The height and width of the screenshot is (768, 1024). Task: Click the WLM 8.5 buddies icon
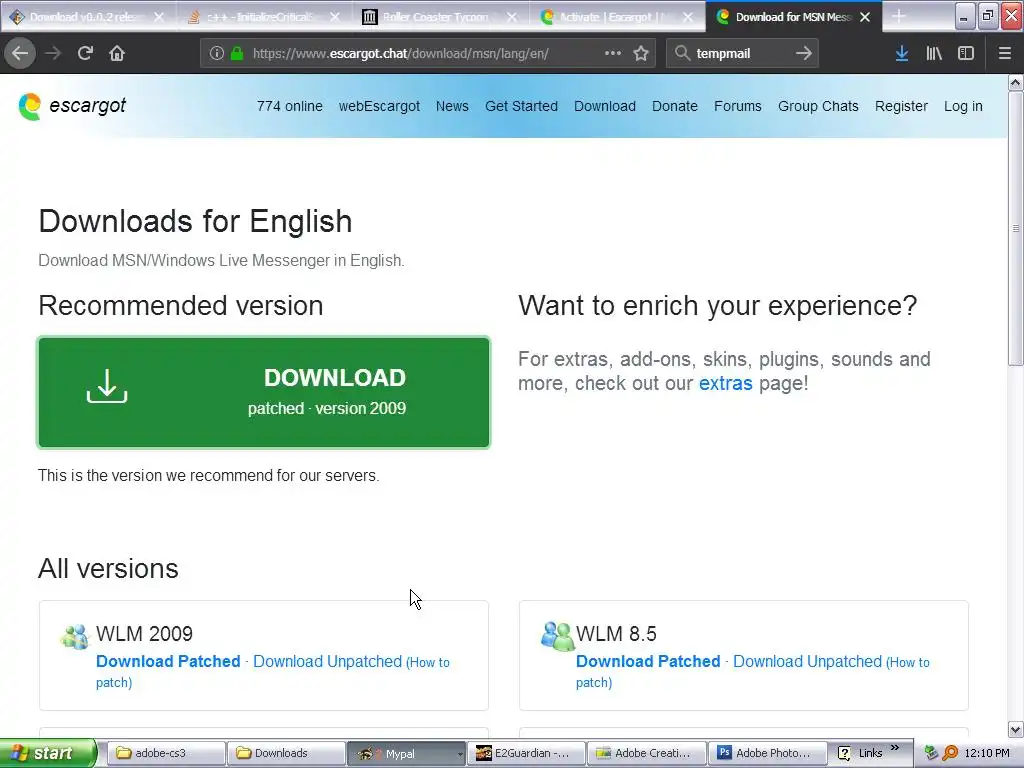coord(557,635)
